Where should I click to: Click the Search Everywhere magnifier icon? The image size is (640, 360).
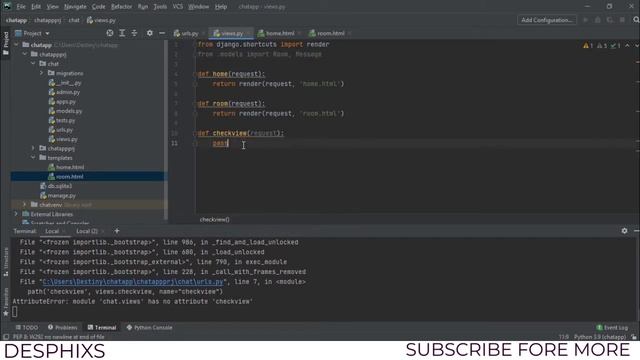[x=636, y=20]
